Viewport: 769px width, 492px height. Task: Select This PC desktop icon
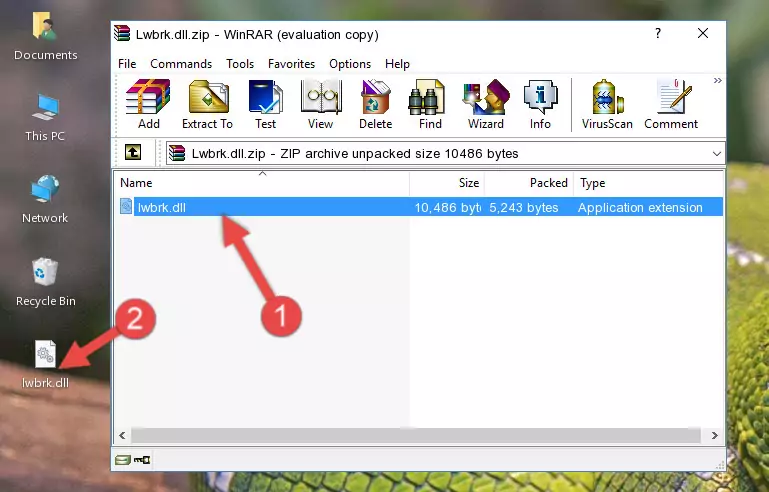click(45, 118)
